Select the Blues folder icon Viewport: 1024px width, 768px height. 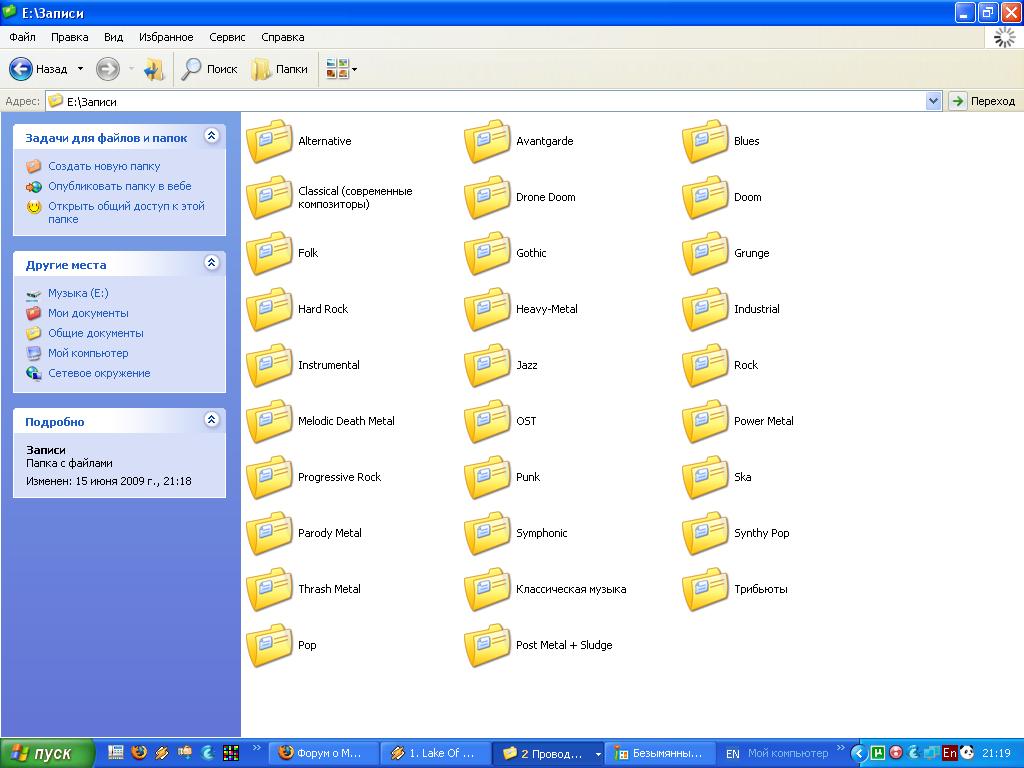(705, 141)
